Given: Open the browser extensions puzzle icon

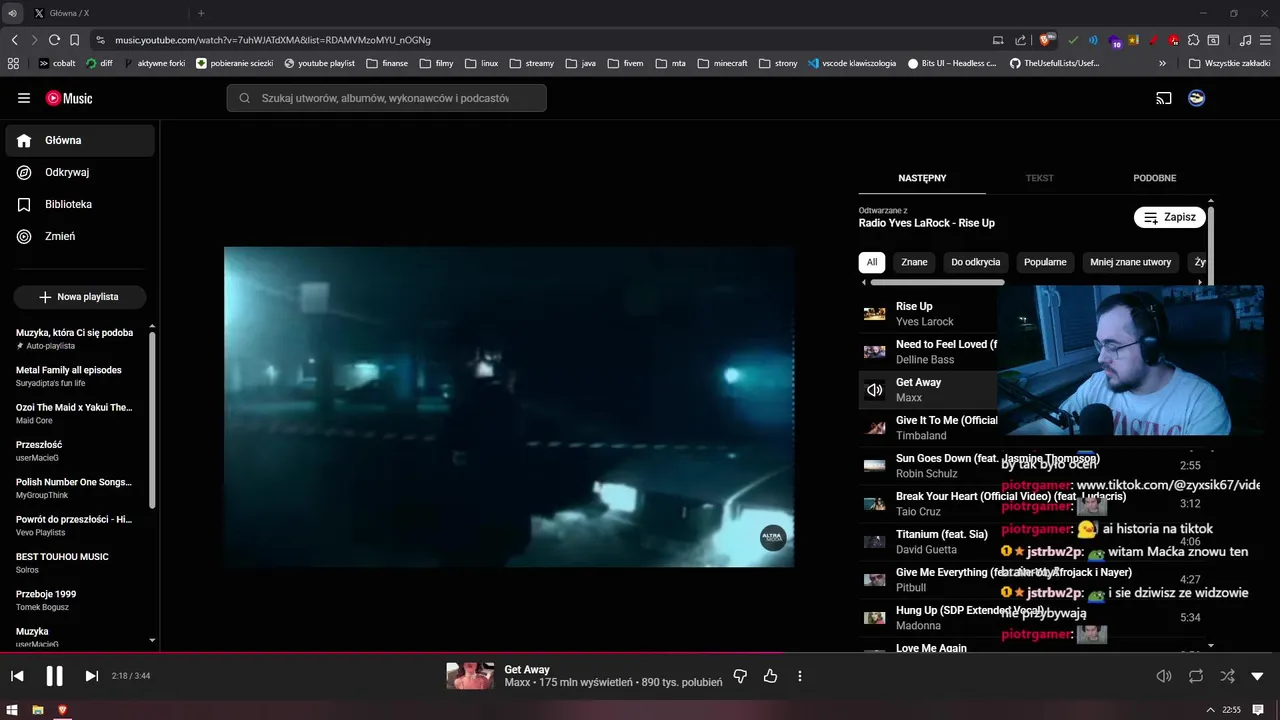Looking at the screenshot, I should tap(1193, 40).
